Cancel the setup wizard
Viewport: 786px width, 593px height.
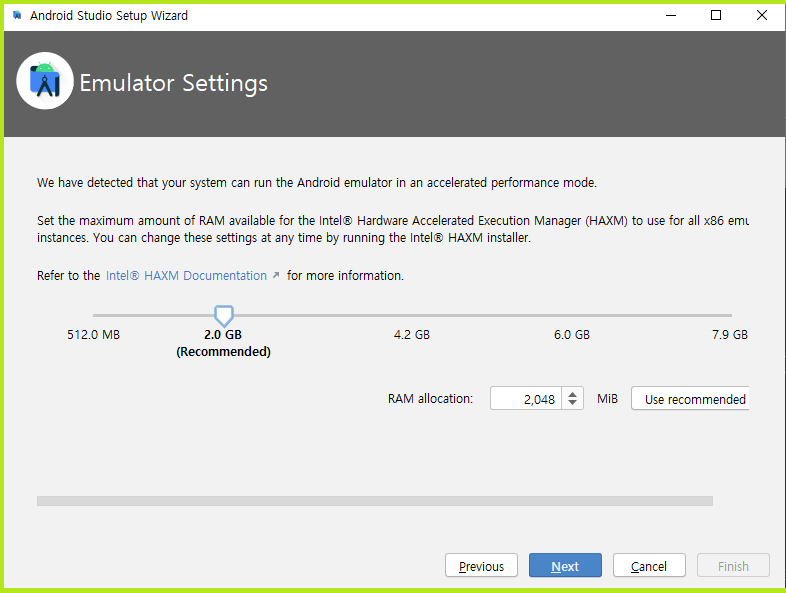[649, 565]
